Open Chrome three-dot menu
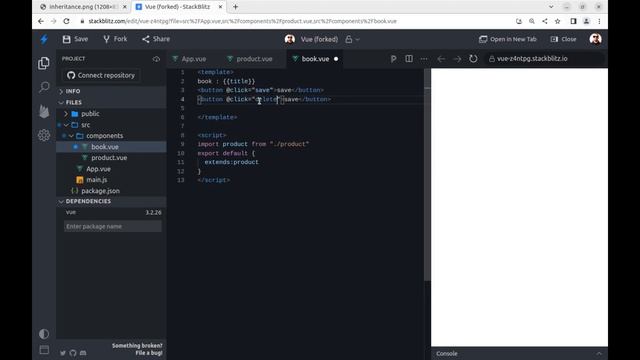 click(x=599, y=21)
